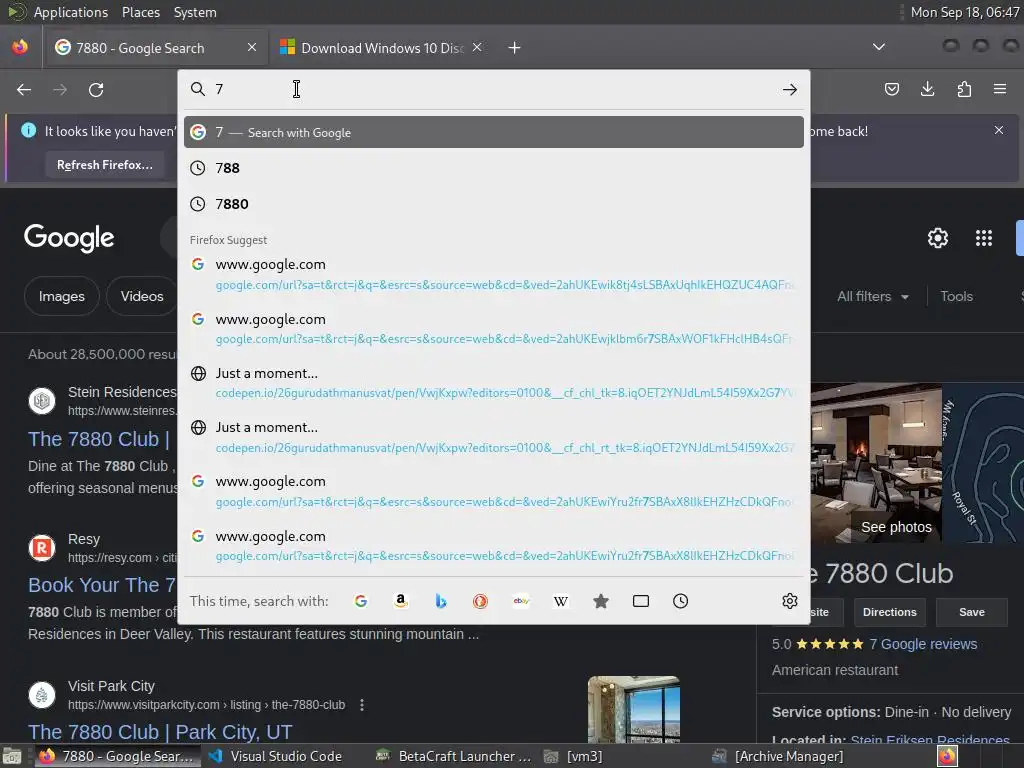Close the 7880 - Google Search tab
The height and width of the screenshot is (768, 1024).
click(251, 47)
